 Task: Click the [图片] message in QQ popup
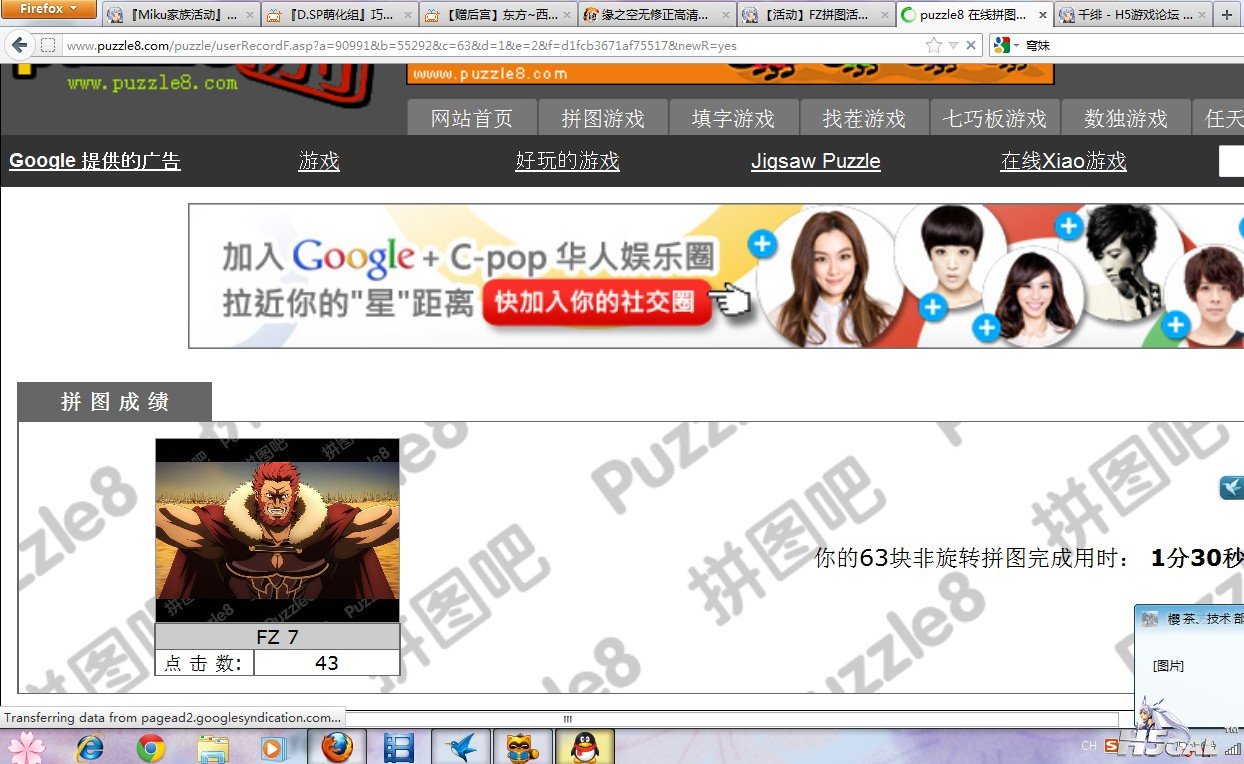coord(1168,666)
